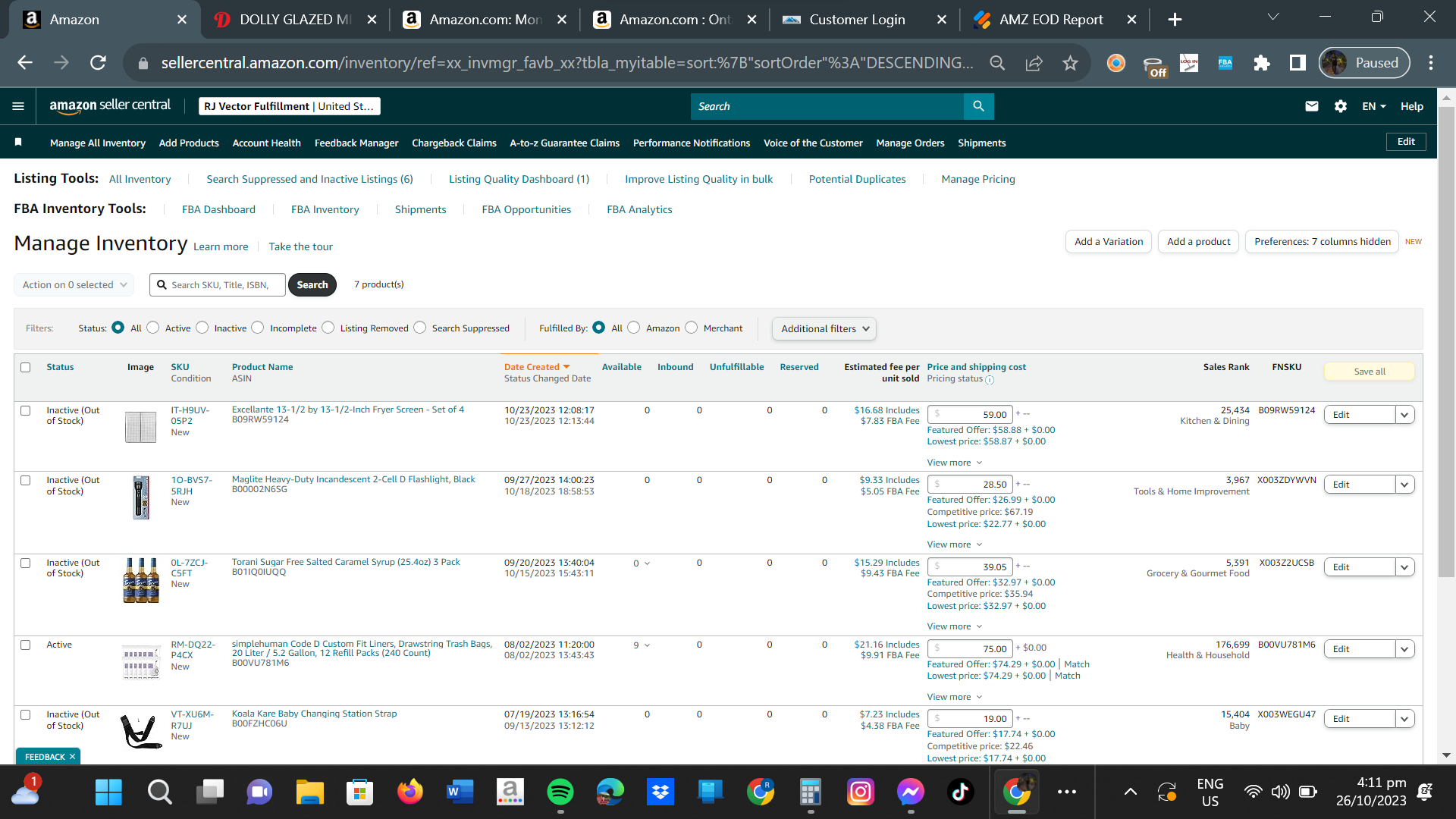Open Dropbox from the taskbar
The width and height of the screenshot is (1456, 819).
pos(661,792)
